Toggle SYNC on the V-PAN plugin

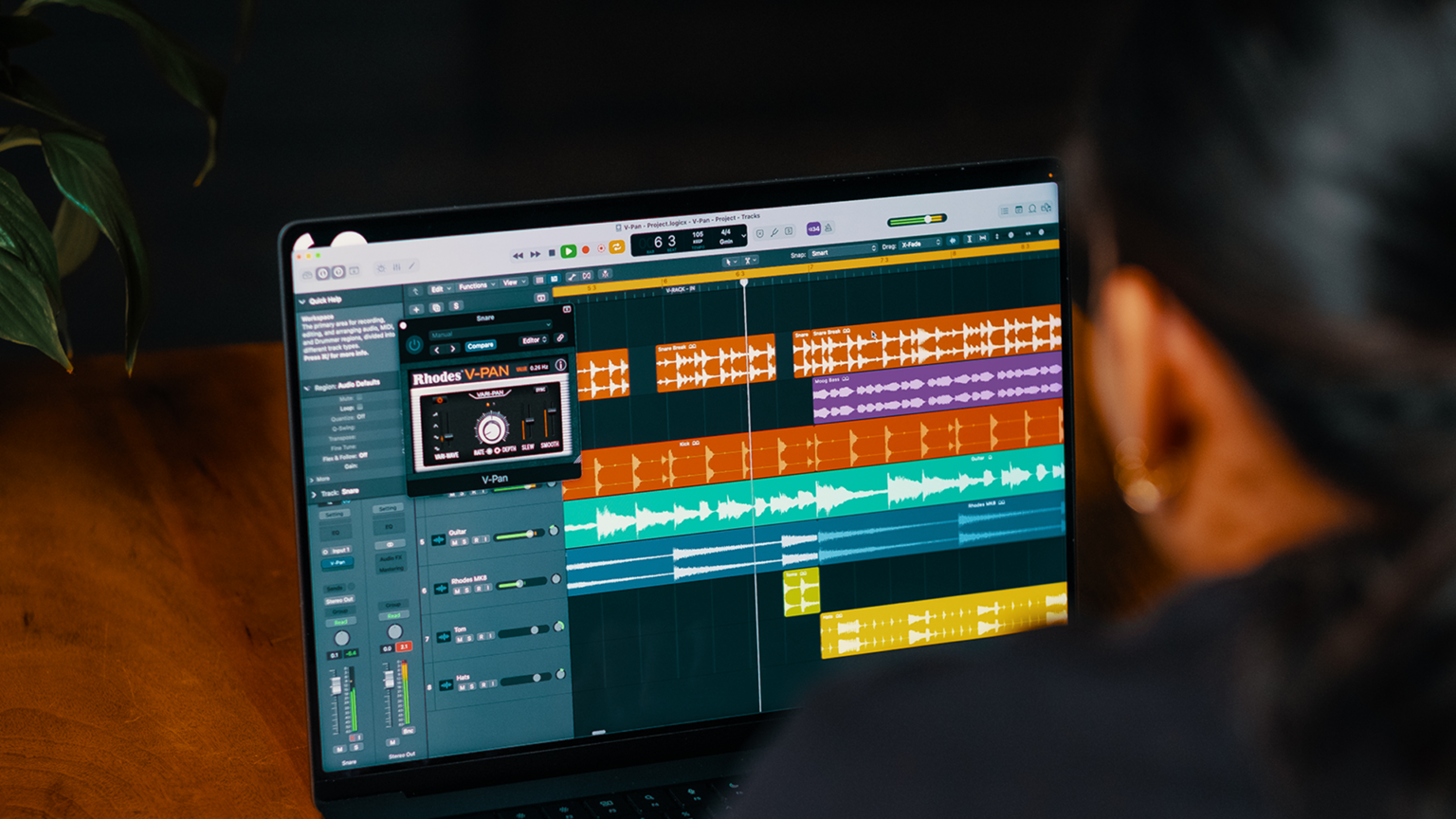pos(540,390)
